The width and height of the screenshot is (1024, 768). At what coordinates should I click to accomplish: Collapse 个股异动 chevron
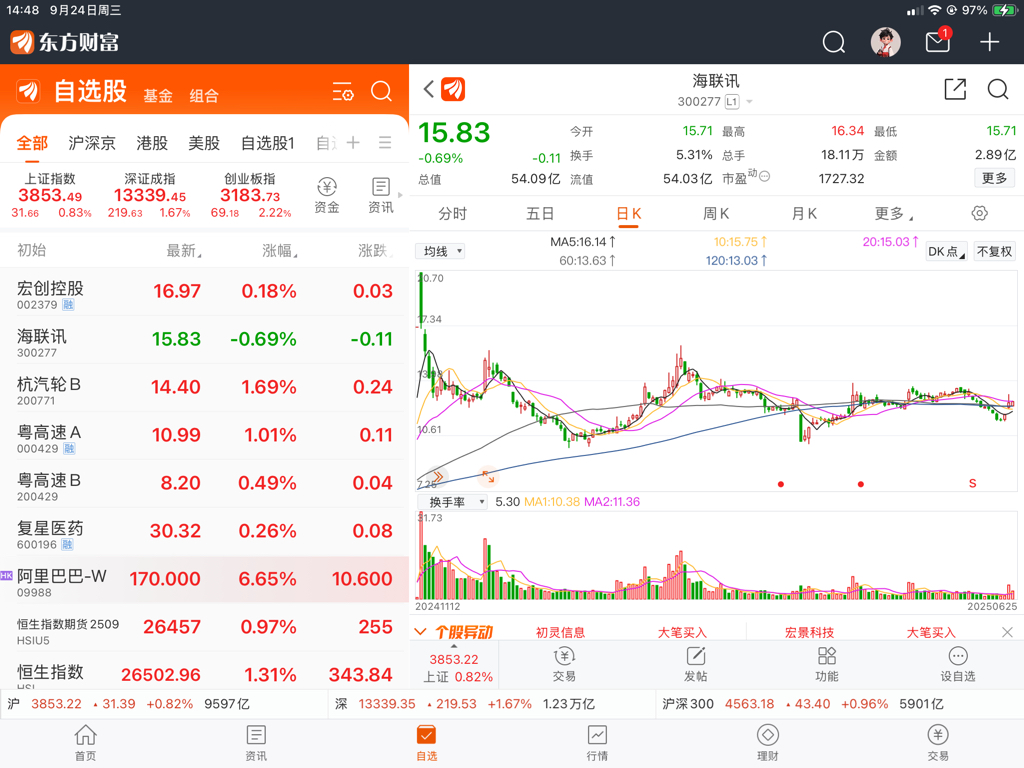(x=421, y=632)
